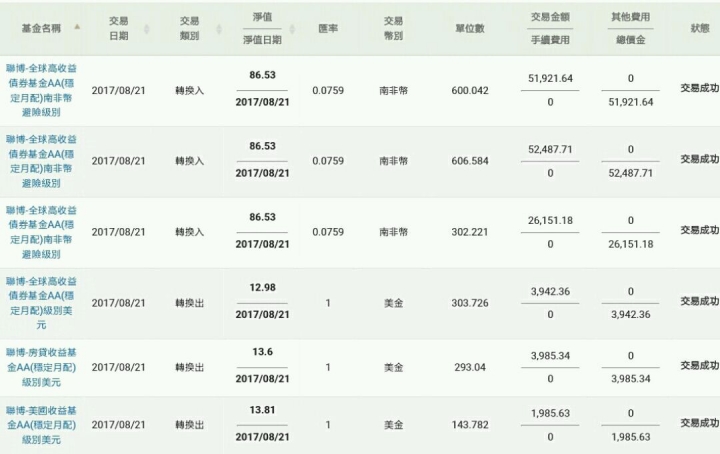The width and height of the screenshot is (720, 454).
Task: Click the sort arrows beside 淨值 header
Action: (x=292, y=29)
